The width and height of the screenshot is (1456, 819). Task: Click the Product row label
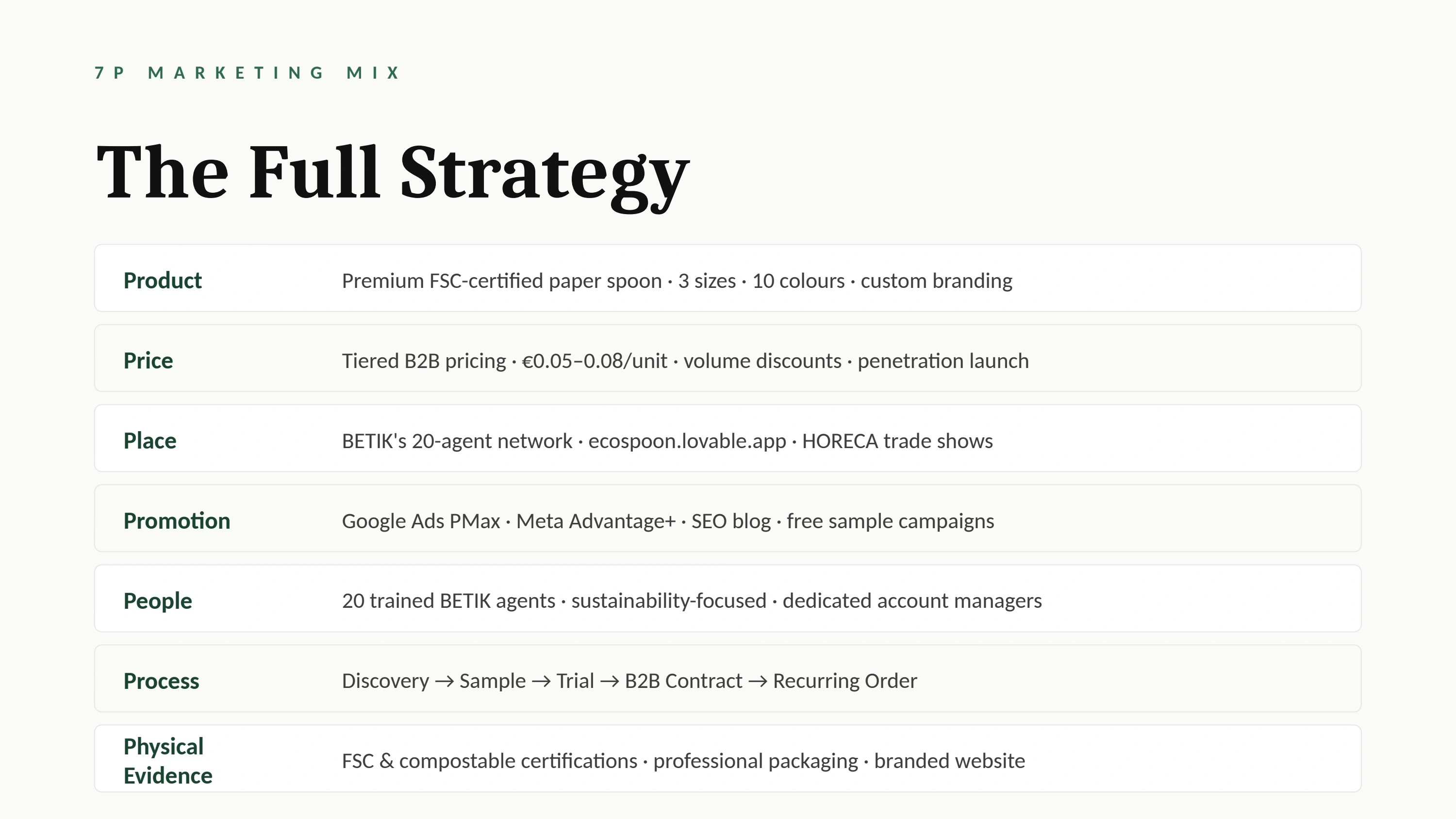point(162,280)
